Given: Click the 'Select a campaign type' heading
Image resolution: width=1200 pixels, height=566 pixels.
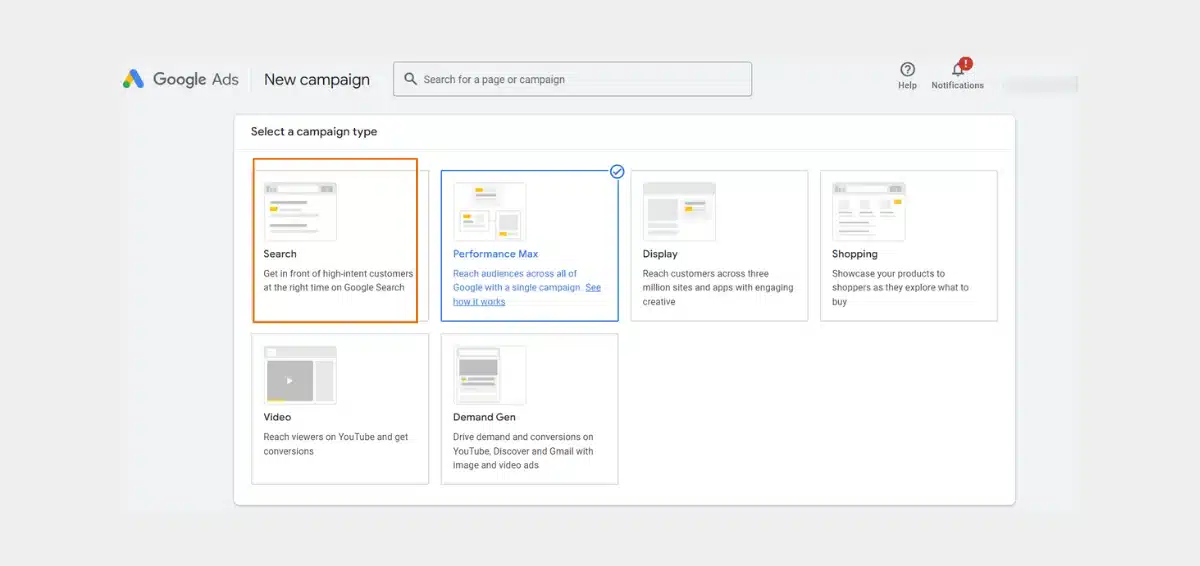Looking at the screenshot, I should 314,131.
